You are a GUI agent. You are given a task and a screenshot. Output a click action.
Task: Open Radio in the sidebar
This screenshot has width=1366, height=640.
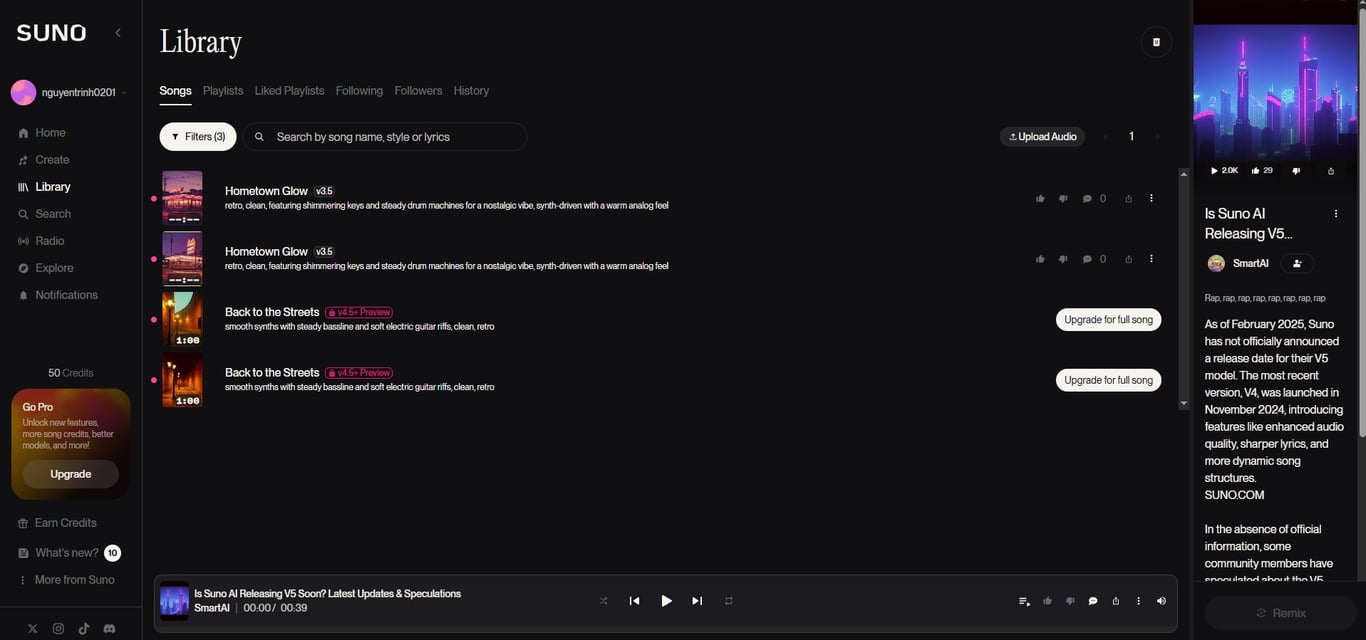(x=49, y=241)
